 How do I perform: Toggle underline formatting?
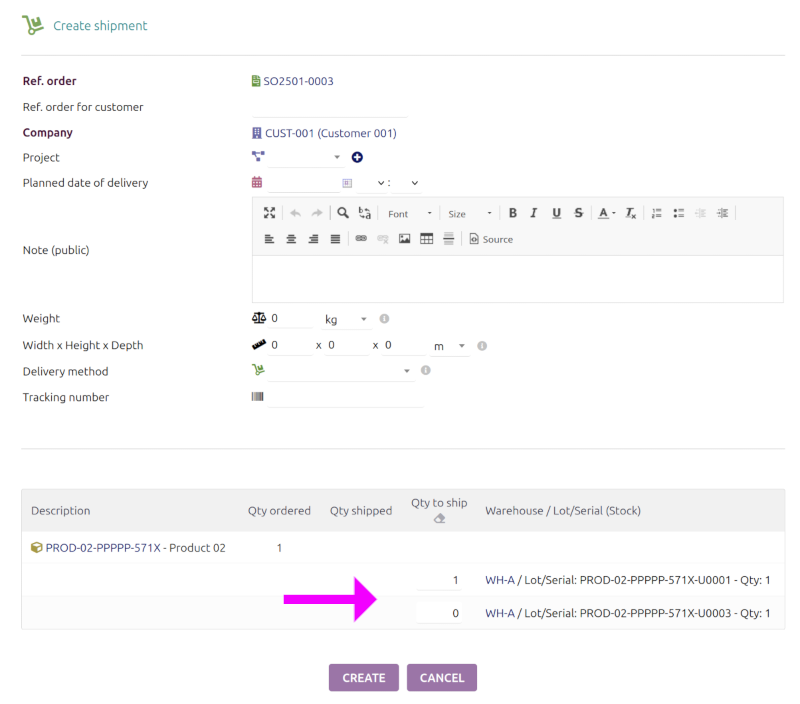[556, 213]
